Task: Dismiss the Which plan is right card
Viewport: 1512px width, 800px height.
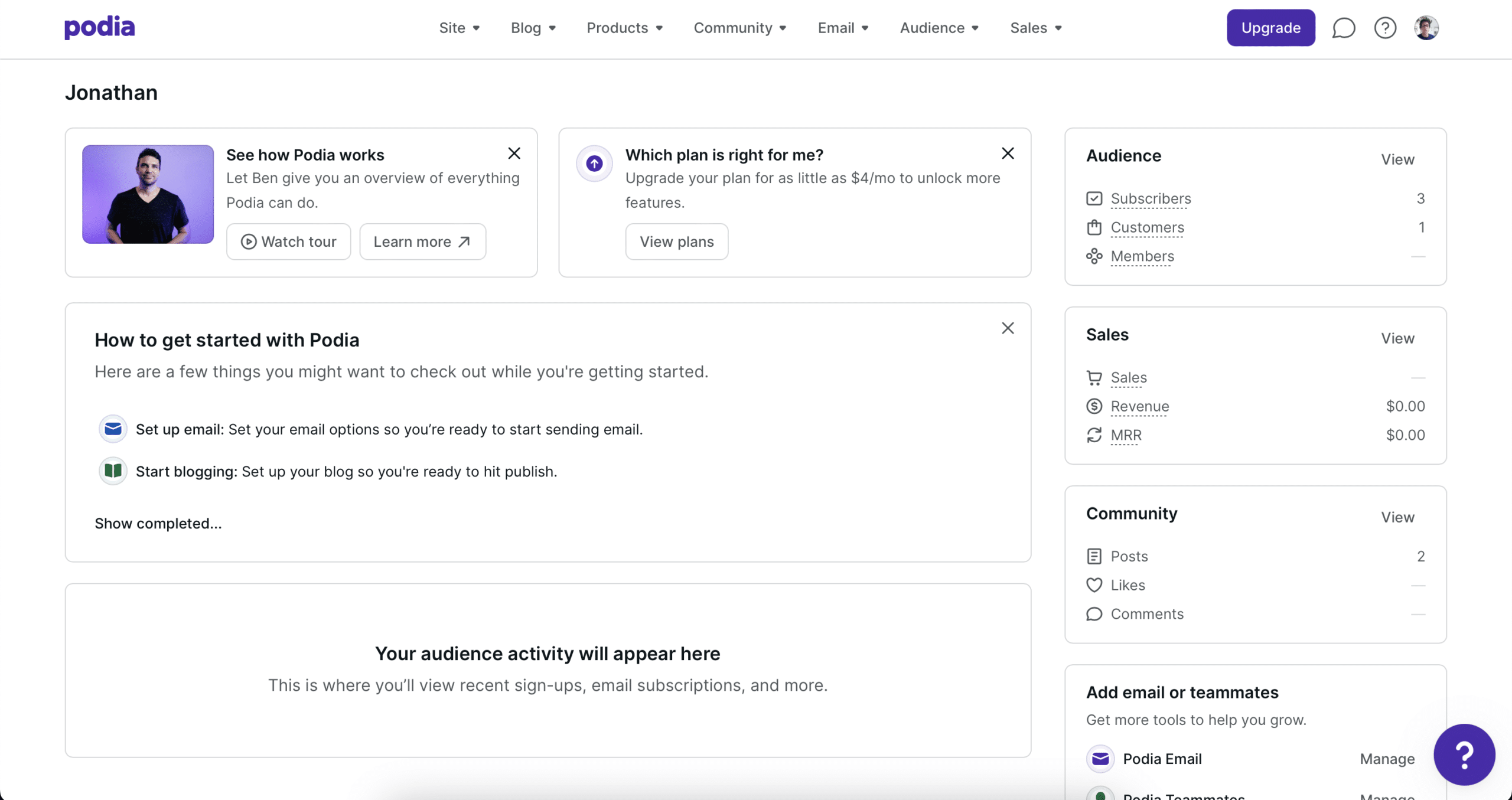Action: click(1008, 154)
